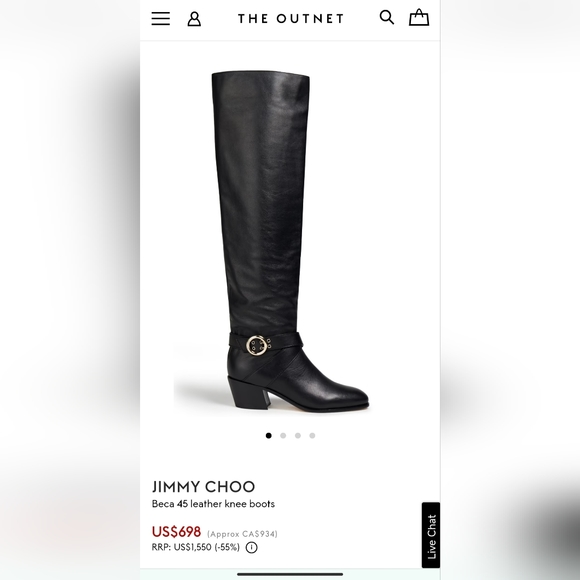Tap the gold buckle on the boot
Viewport: 580px width, 580px height.
click(x=256, y=345)
